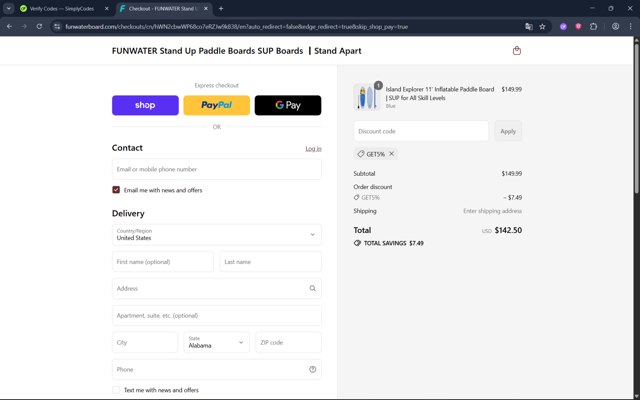This screenshot has width=640, height=400.
Task: Open the browser extensions puzzle icon
Action: (x=593, y=27)
